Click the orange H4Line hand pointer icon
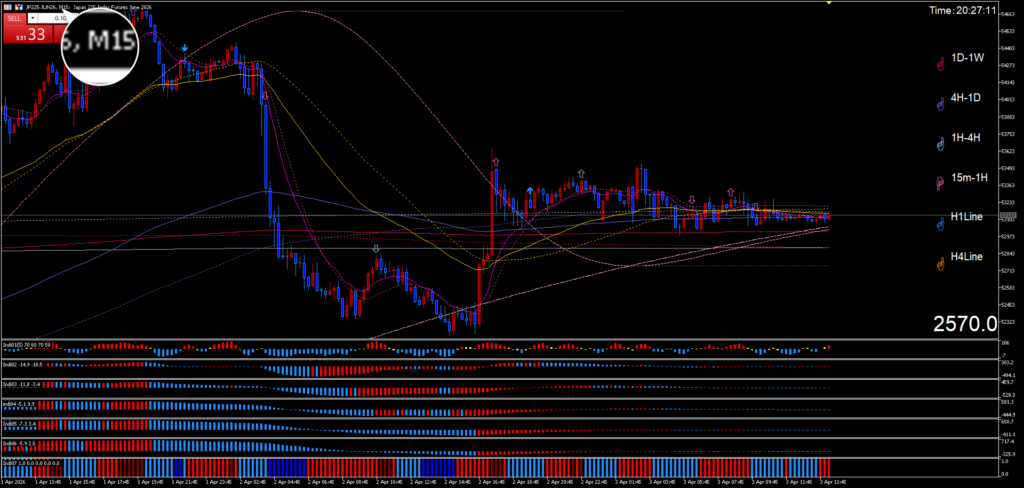Screen dimensions: 1024x488 (939, 264)
